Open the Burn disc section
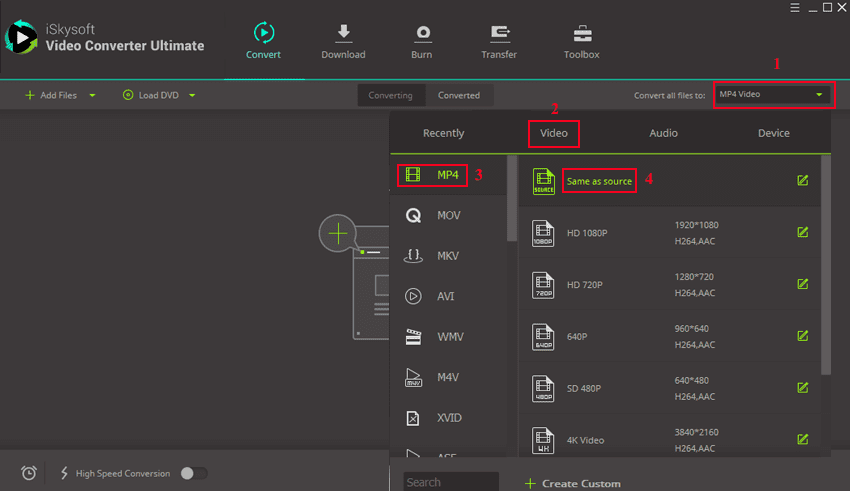The width and height of the screenshot is (850, 491). 422,34
